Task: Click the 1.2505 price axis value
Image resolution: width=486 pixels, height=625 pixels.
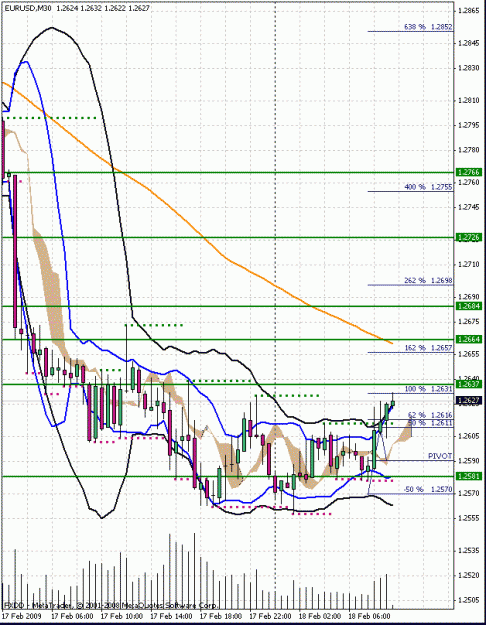Action: (x=469, y=600)
